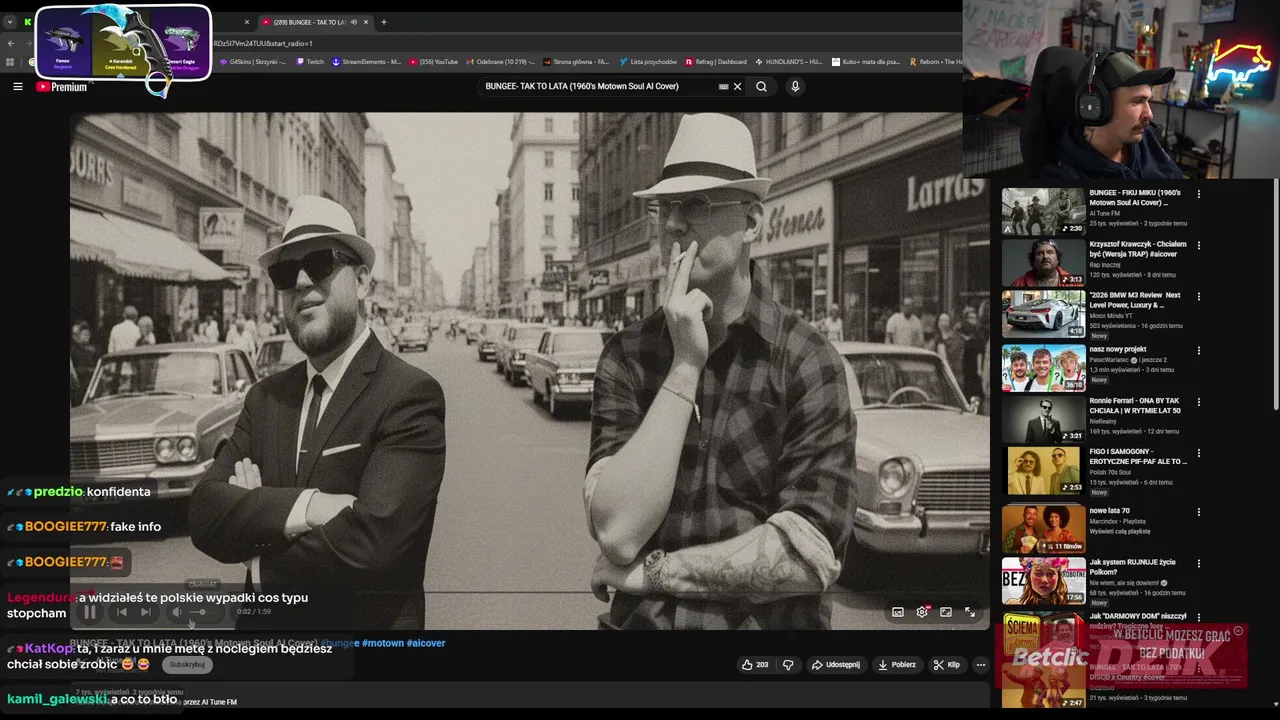Open the video player settings gear
Viewport: 1280px width, 720px height.
click(x=922, y=612)
